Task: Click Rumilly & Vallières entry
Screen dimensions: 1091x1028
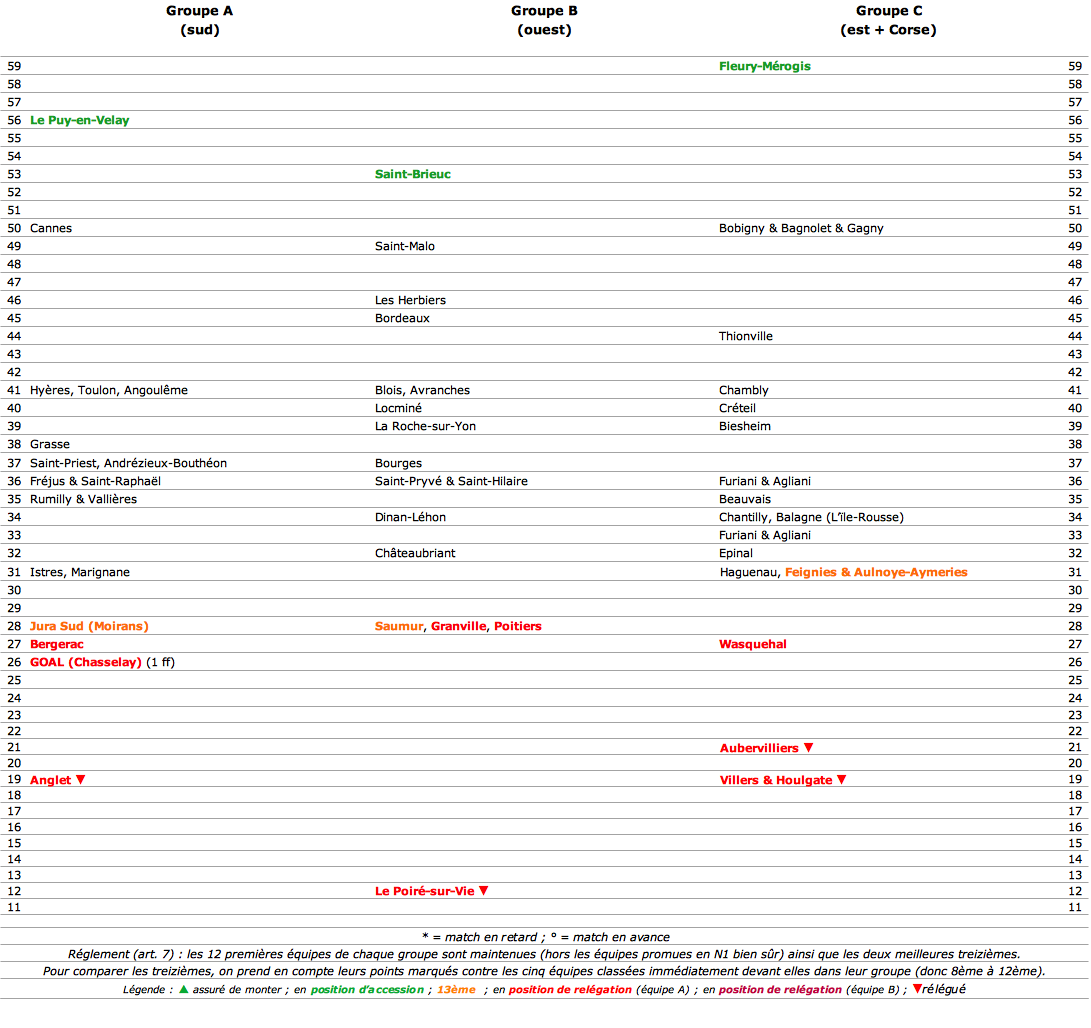Action: 83,499
